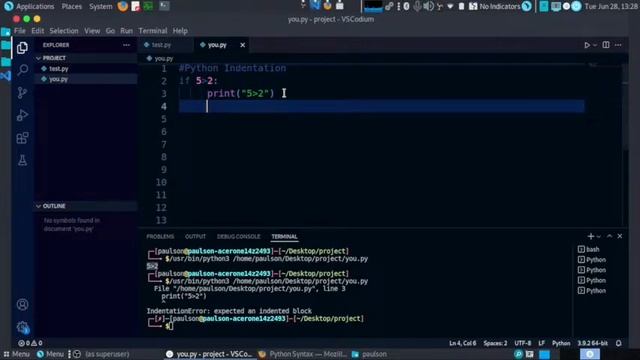Change language mode via Python status
The image size is (640, 360).
[561, 343]
